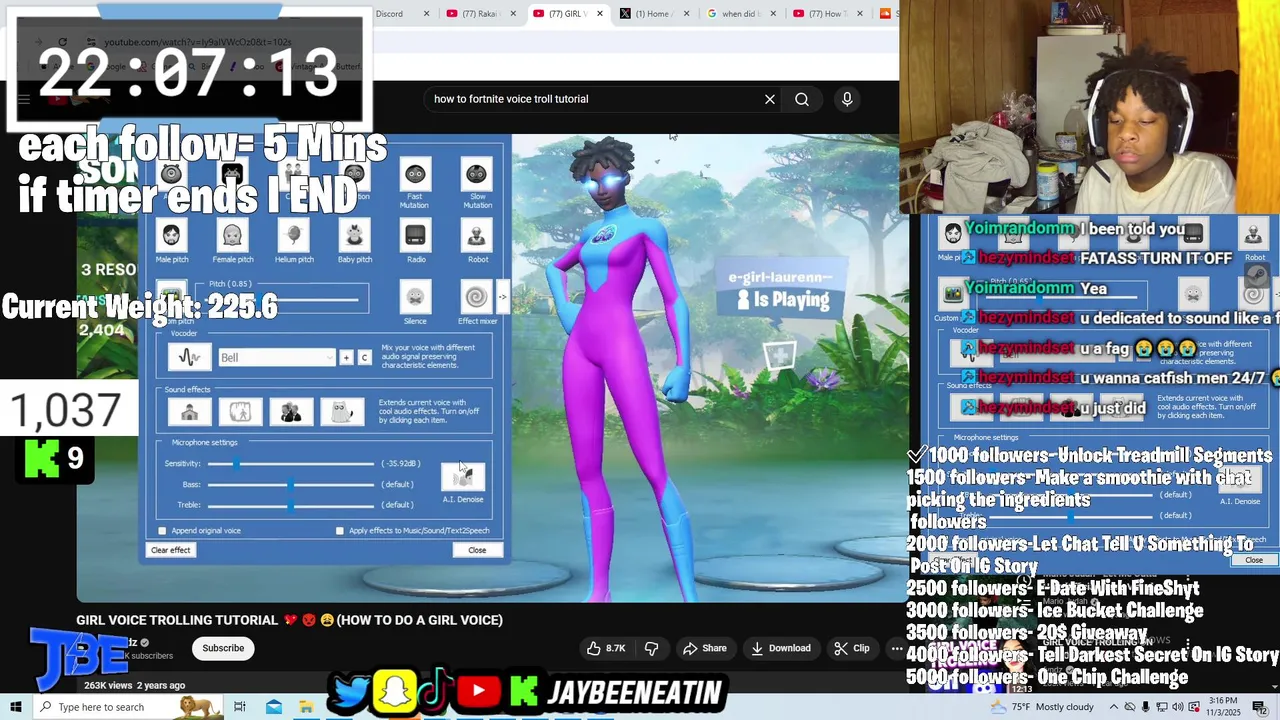Click the vocoder plus button
This screenshot has height=720, width=1280.
coord(347,358)
